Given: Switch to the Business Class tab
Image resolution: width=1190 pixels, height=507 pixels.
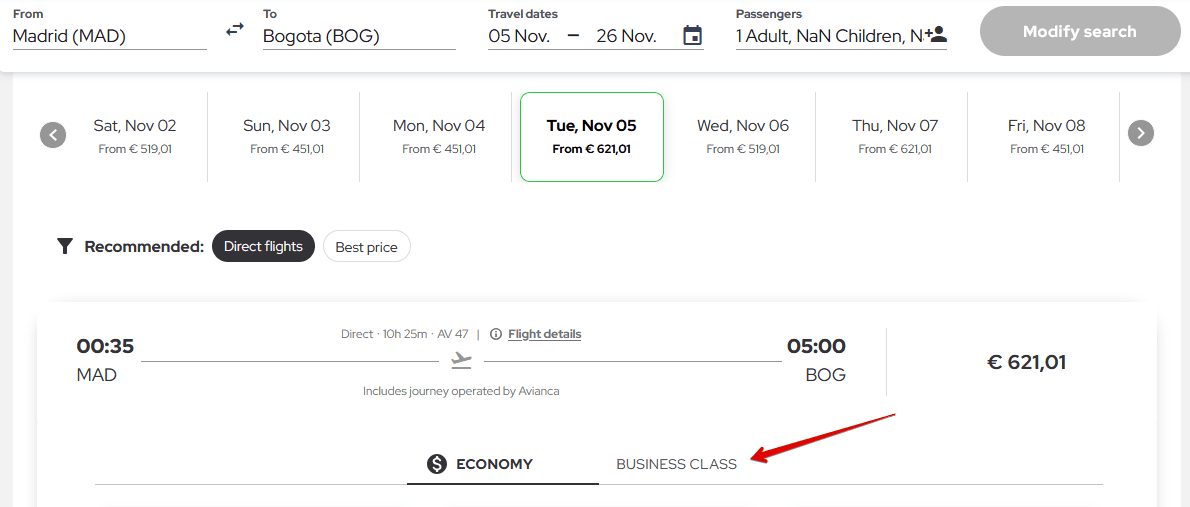Looking at the screenshot, I should 676,464.
